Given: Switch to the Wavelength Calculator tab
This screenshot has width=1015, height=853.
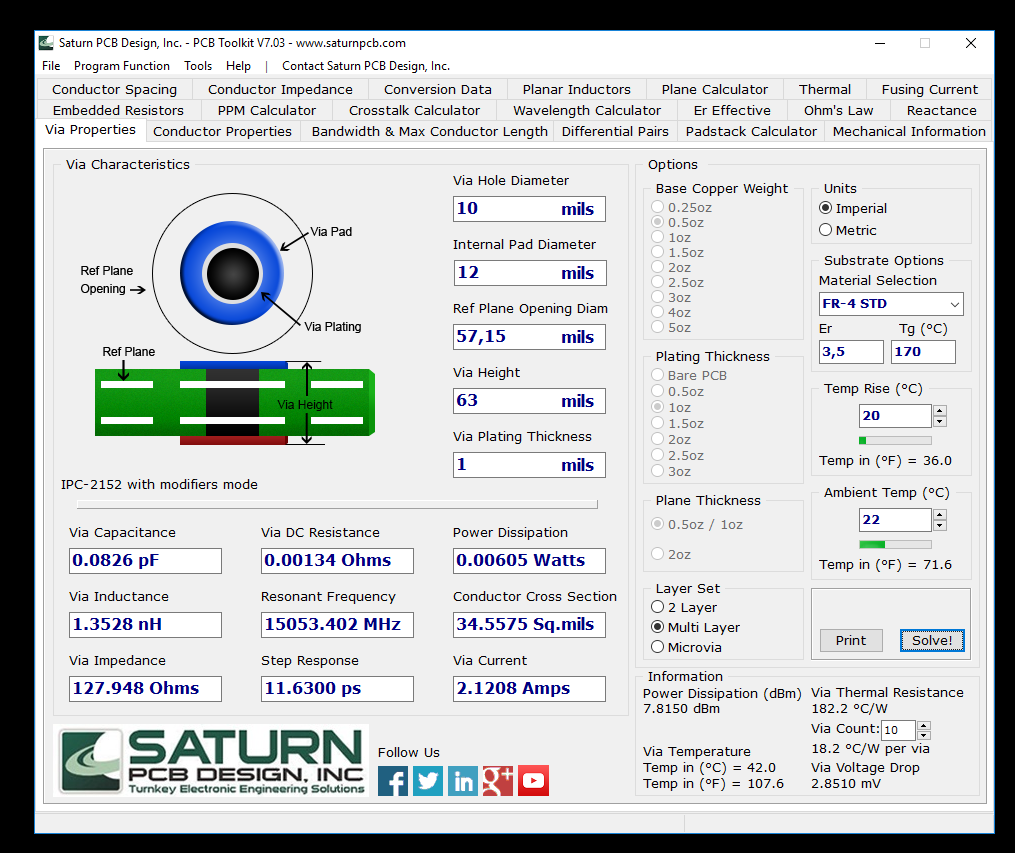Looking at the screenshot, I should coord(586,110).
